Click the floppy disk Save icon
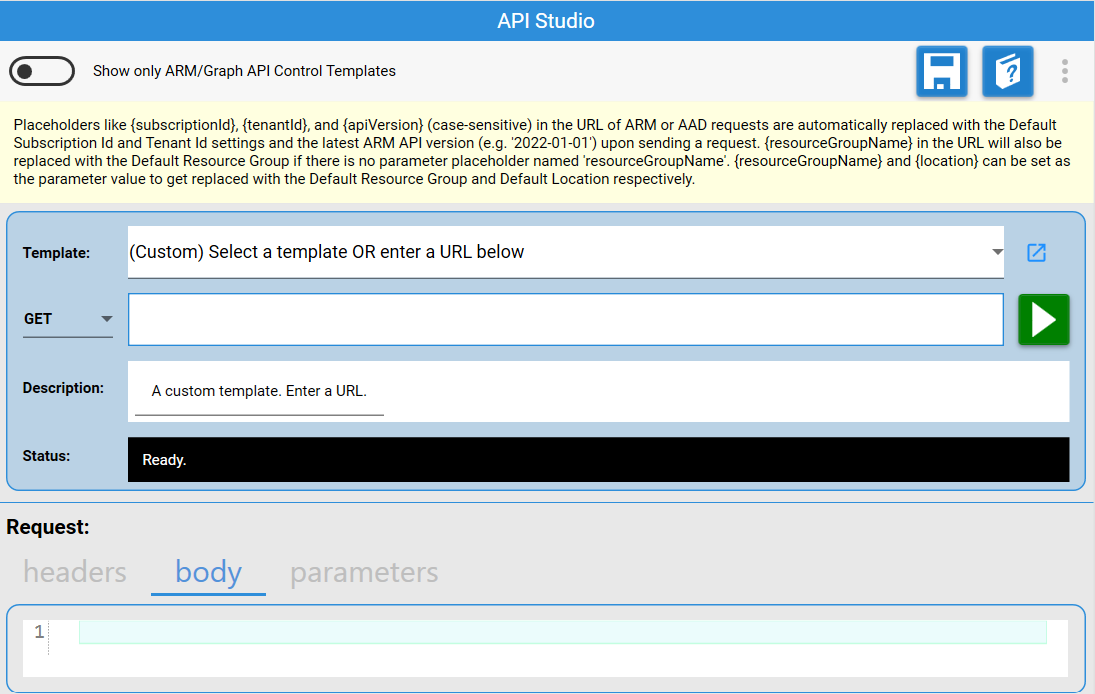 click(941, 72)
